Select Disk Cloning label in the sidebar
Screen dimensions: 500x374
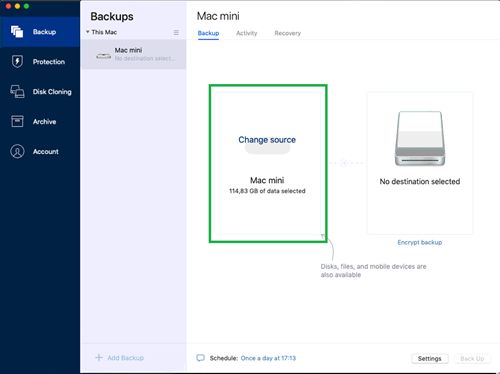52,92
